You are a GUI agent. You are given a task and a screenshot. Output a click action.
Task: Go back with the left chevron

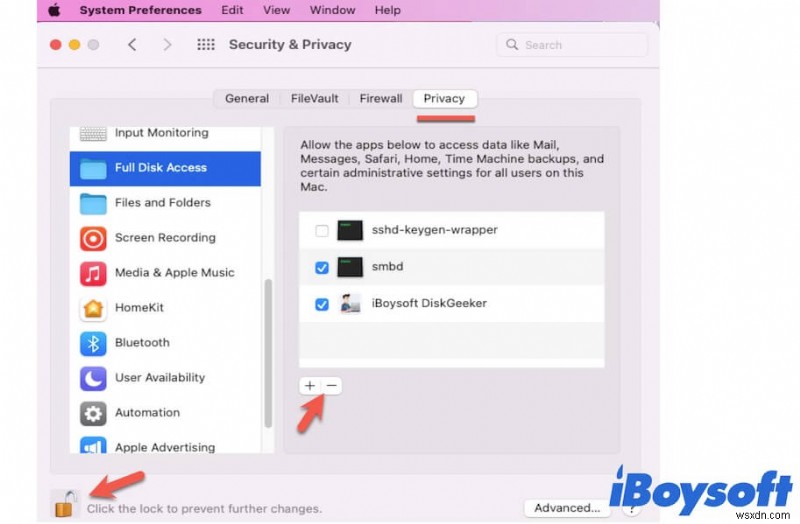132,45
